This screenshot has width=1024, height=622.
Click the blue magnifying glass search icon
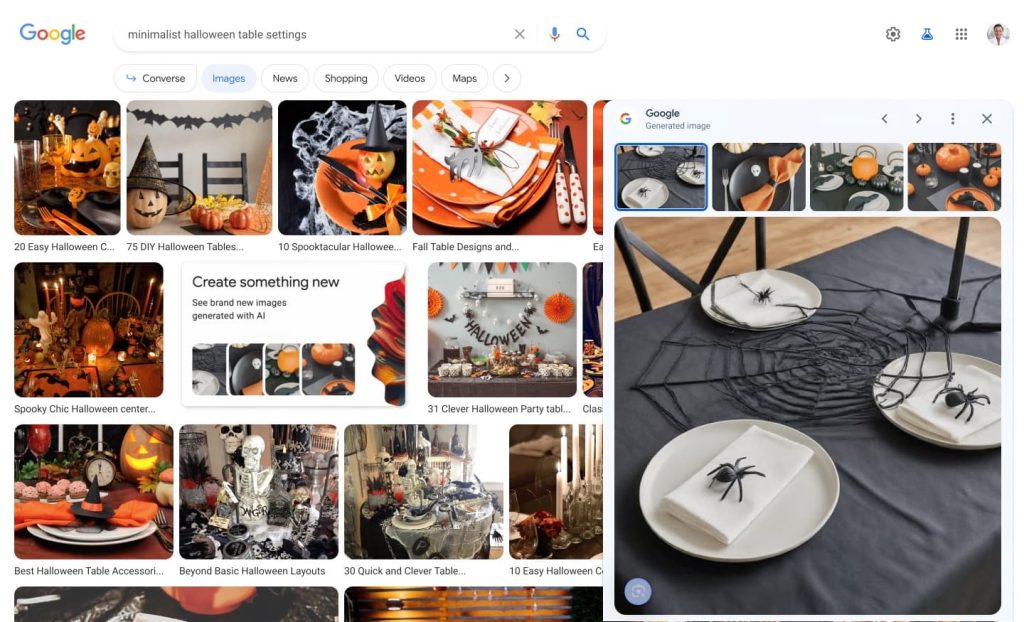[583, 34]
